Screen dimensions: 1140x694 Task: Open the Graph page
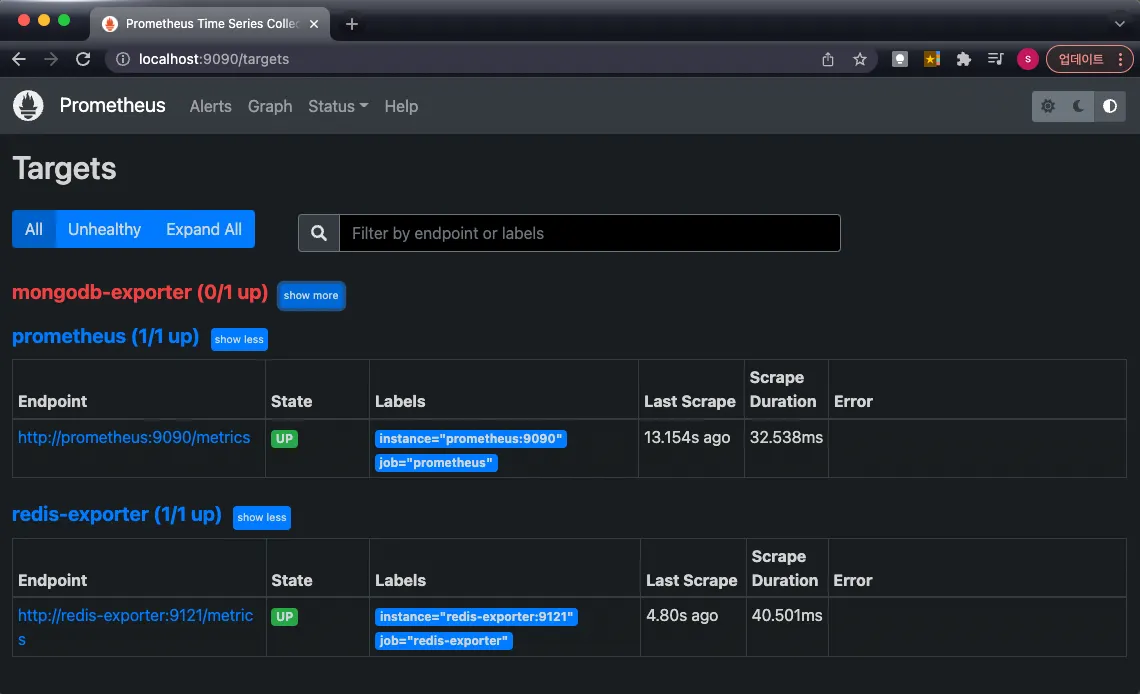pos(270,106)
